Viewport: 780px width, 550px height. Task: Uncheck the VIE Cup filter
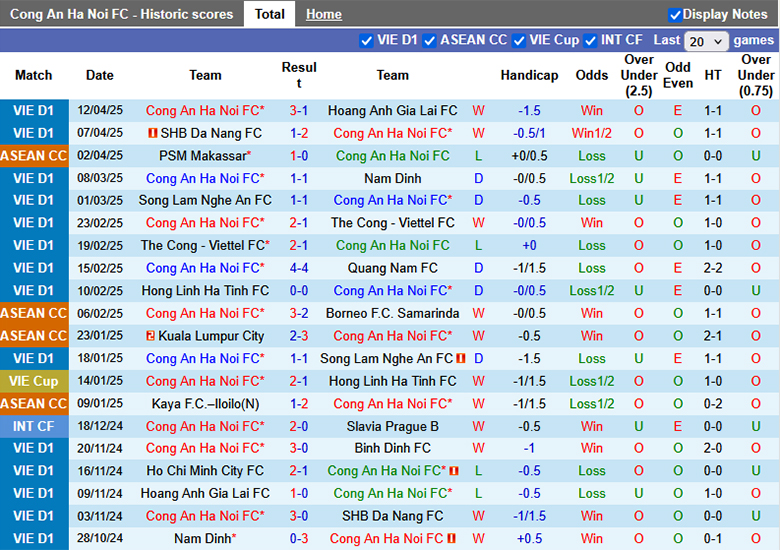click(x=518, y=41)
